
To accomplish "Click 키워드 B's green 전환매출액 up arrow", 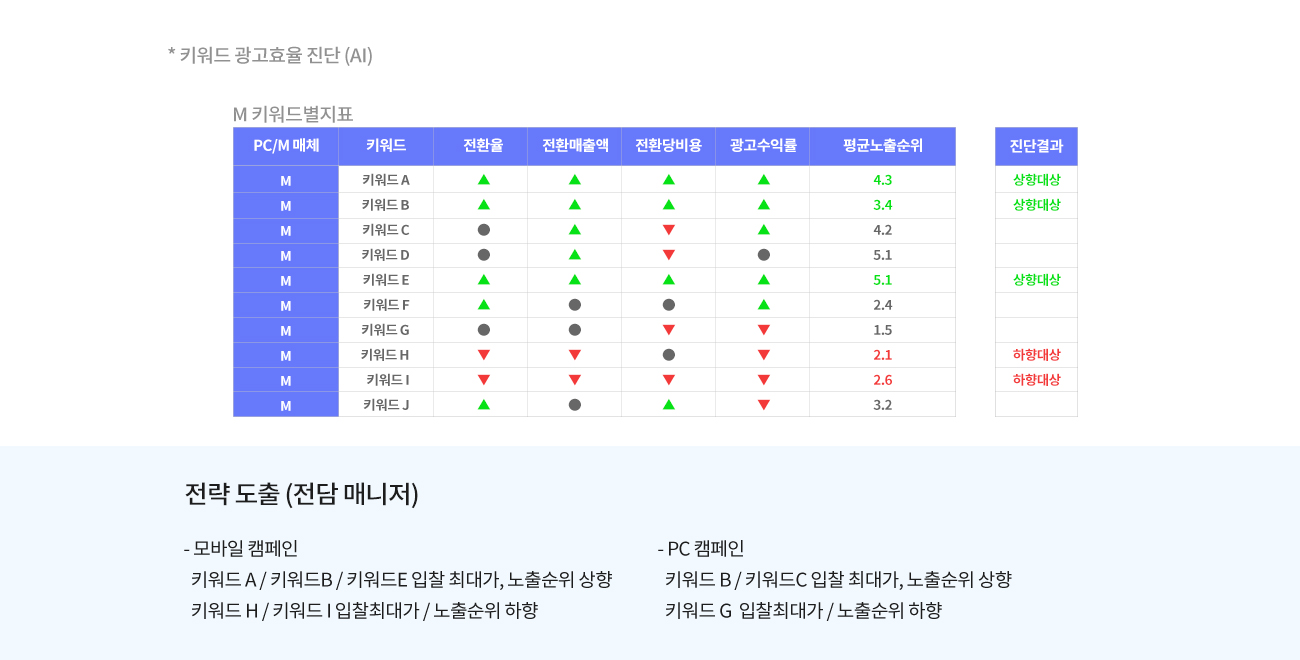I will coord(575,205).
